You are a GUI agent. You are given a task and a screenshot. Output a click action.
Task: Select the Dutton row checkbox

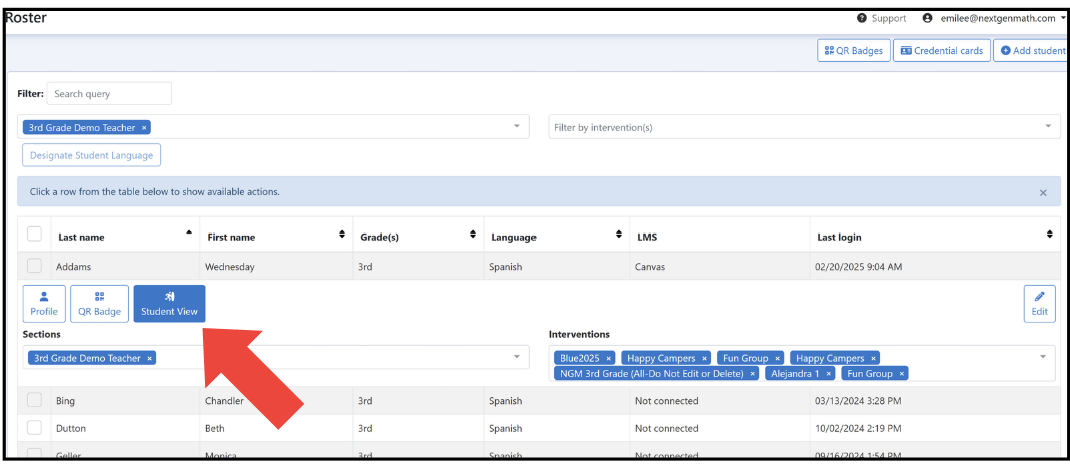click(x=34, y=428)
